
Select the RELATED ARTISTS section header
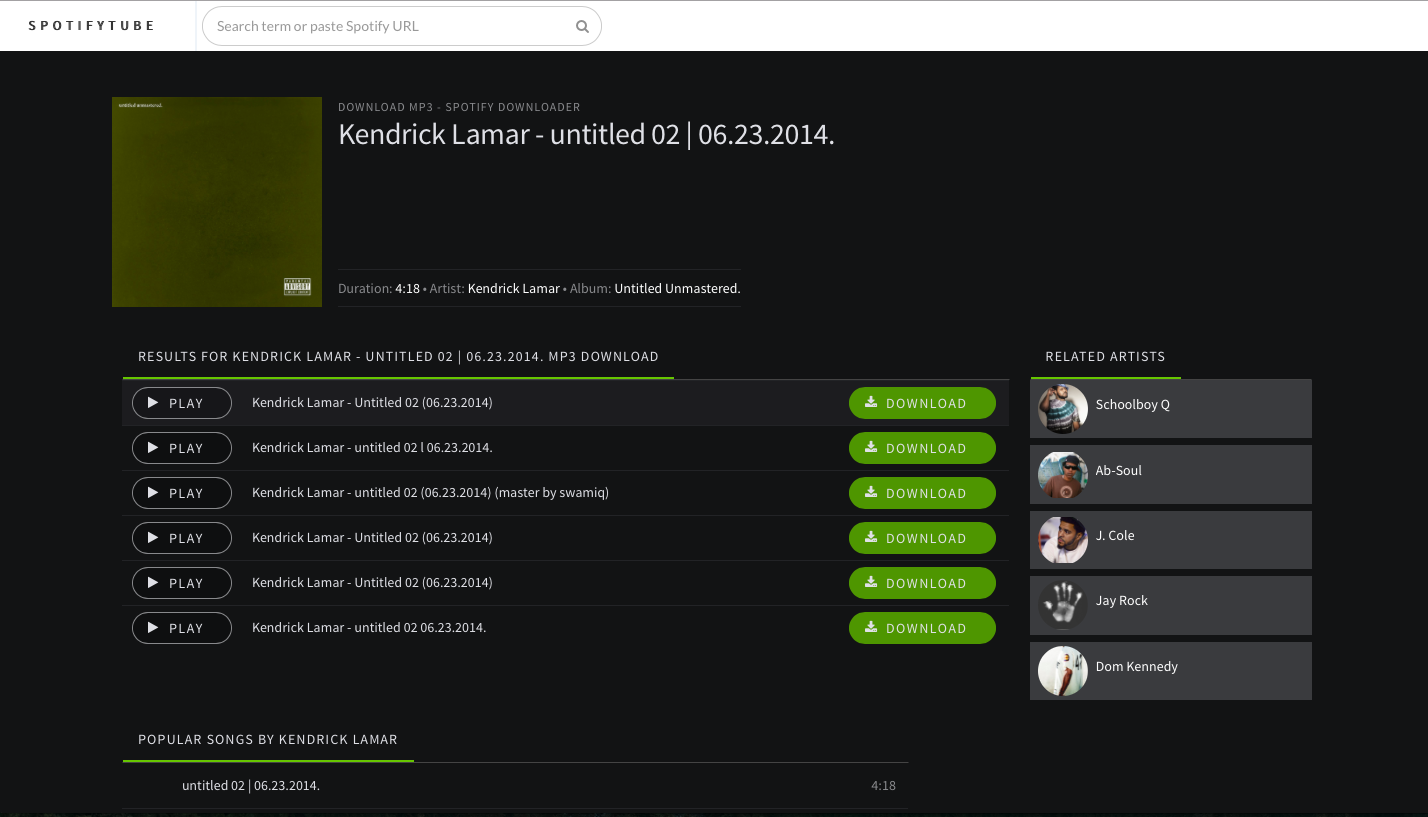pyautogui.click(x=1105, y=356)
